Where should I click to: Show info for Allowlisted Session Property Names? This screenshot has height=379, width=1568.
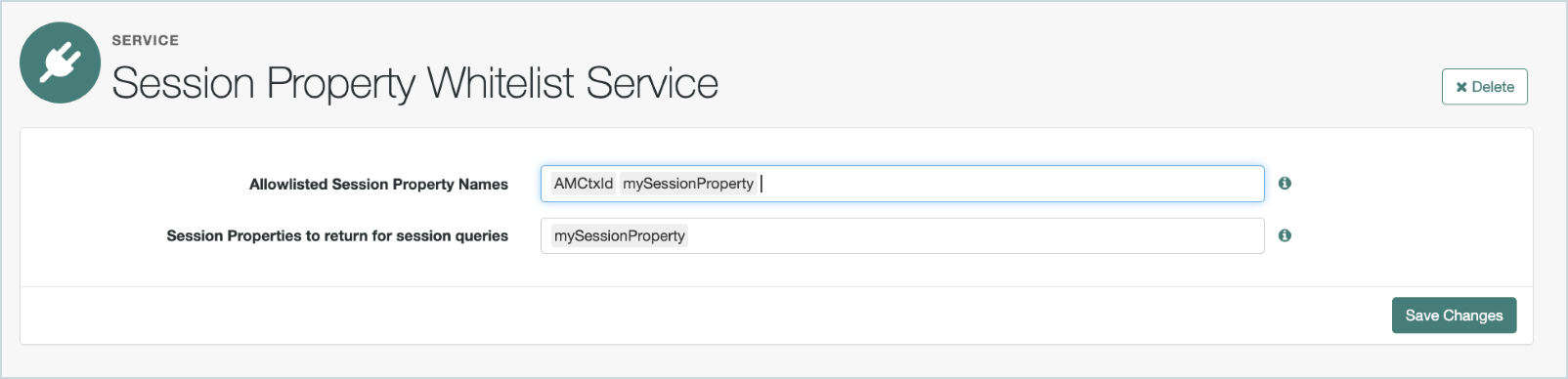coord(1285,183)
